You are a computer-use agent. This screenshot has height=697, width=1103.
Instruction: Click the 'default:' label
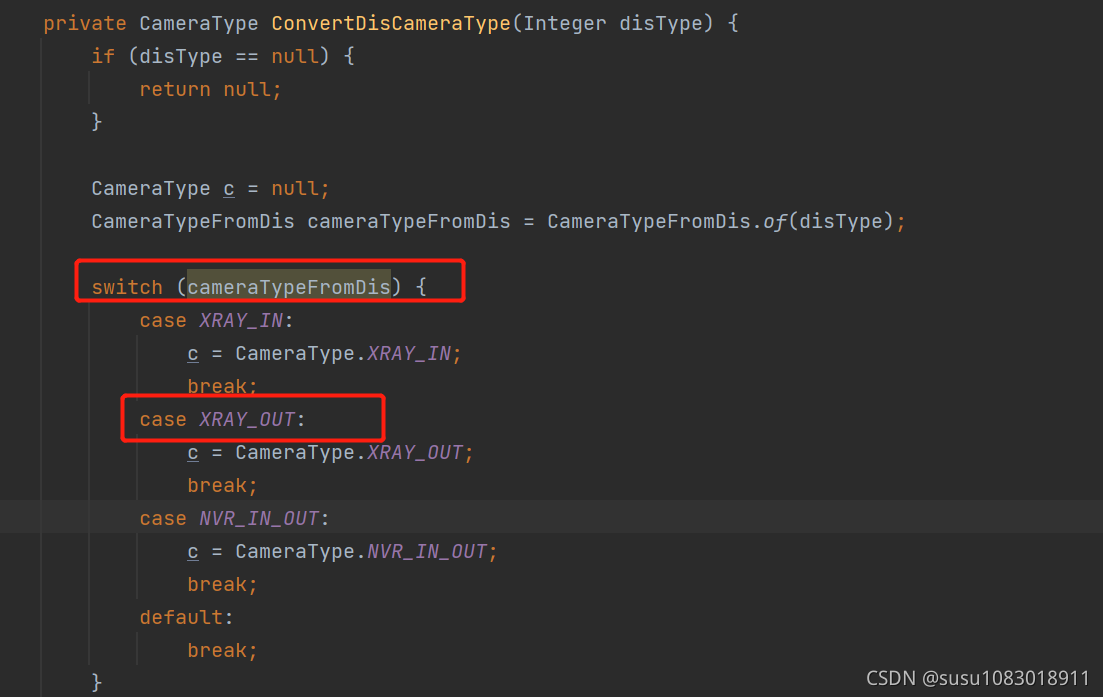(x=186, y=618)
